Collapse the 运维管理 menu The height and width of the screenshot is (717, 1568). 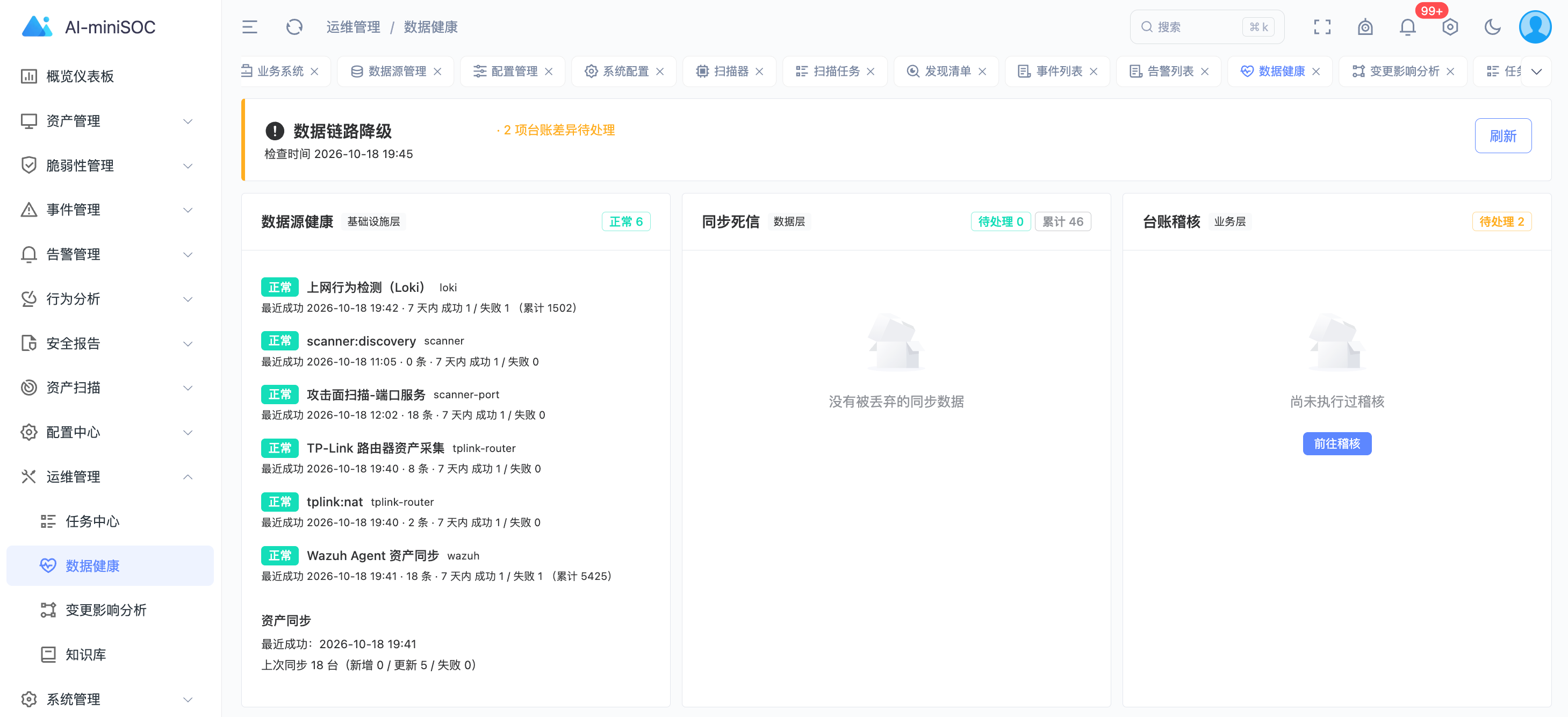(111, 477)
